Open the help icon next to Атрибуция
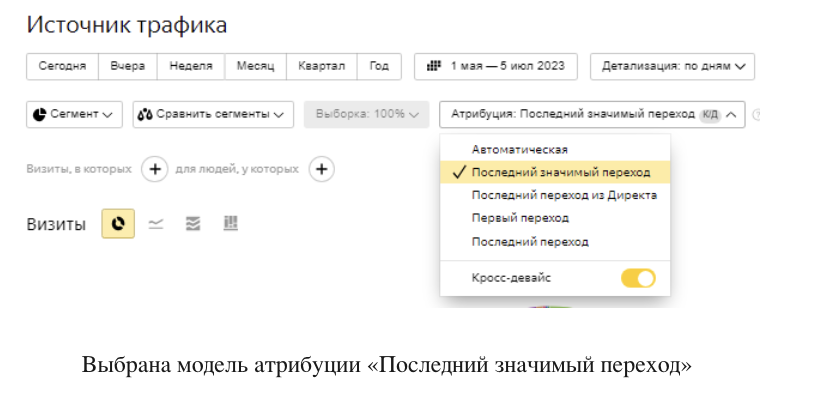This screenshot has width=814, height=394. click(756, 115)
